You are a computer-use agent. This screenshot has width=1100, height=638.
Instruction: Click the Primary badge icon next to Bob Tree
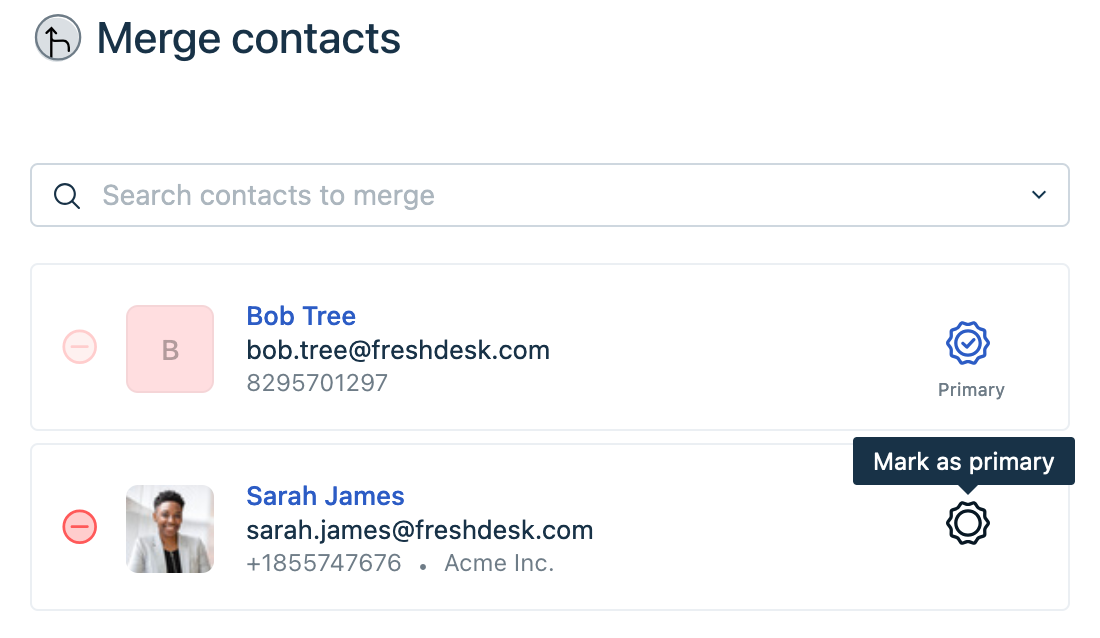pos(968,343)
